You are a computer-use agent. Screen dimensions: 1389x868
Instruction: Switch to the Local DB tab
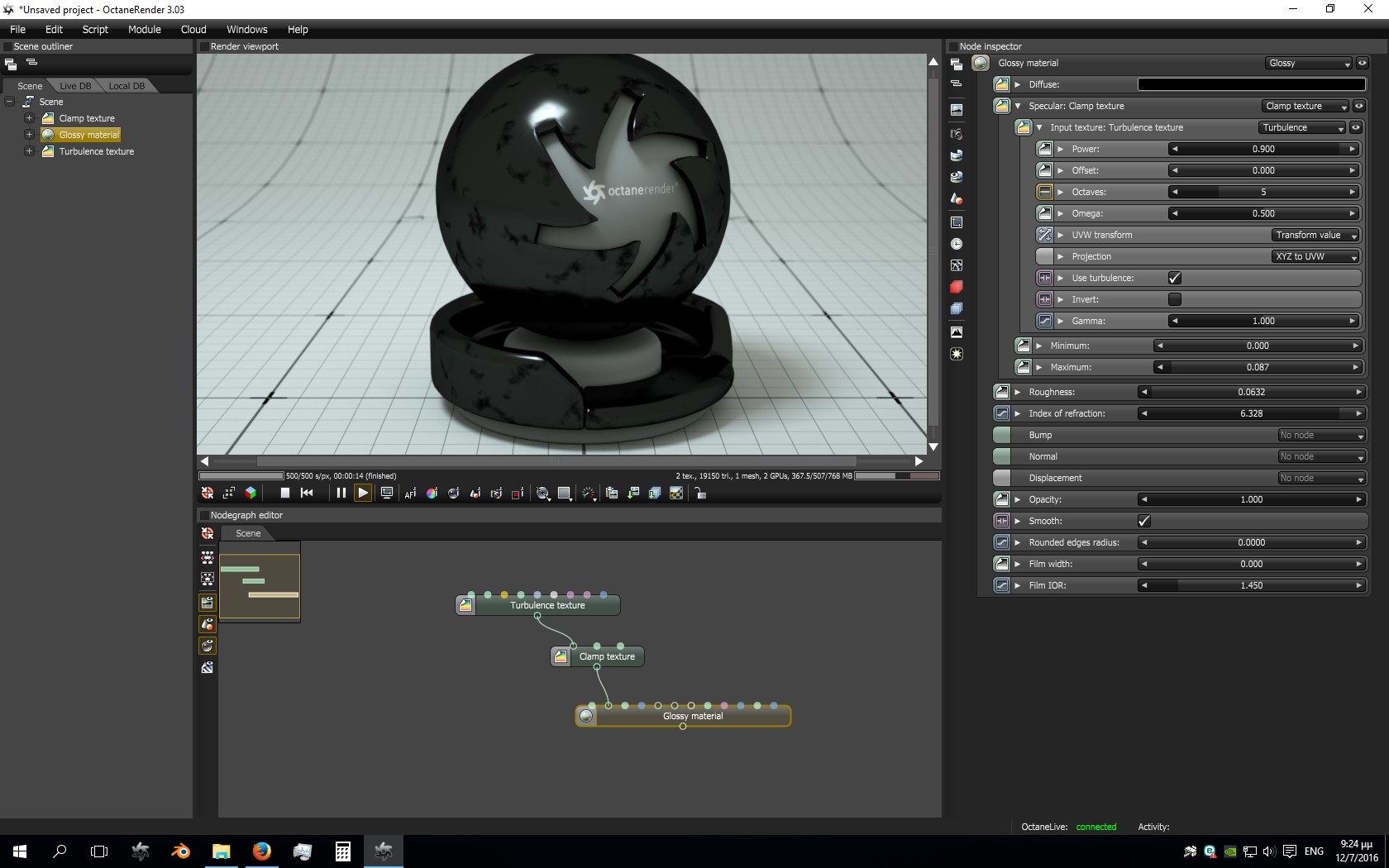(x=126, y=86)
